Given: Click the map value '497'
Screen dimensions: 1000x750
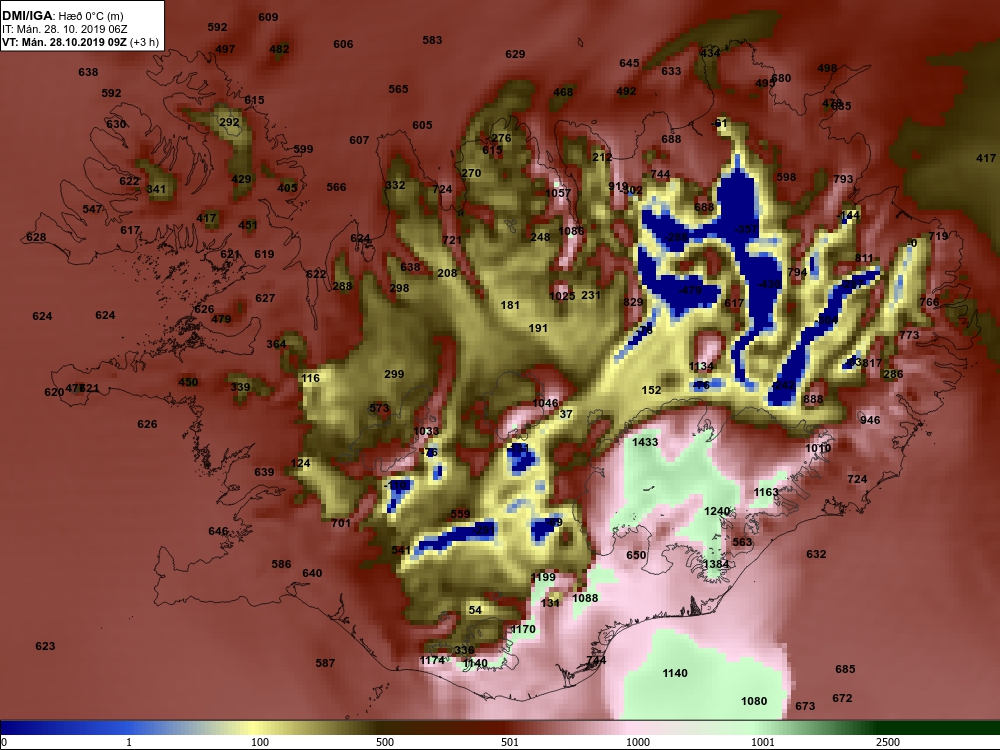Looking at the screenshot, I should [x=225, y=49].
